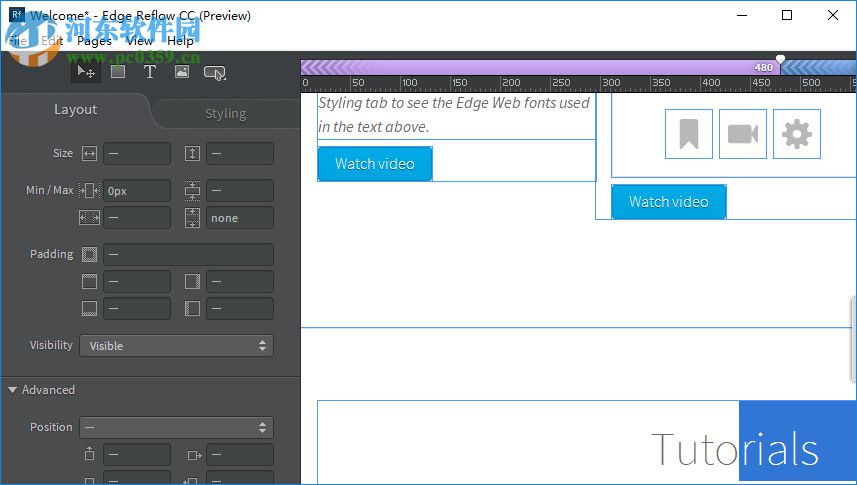Image resolution: width=857 pixels, height=485 pixels.
Task: Click the left padding input field
Action: point(240,308)
